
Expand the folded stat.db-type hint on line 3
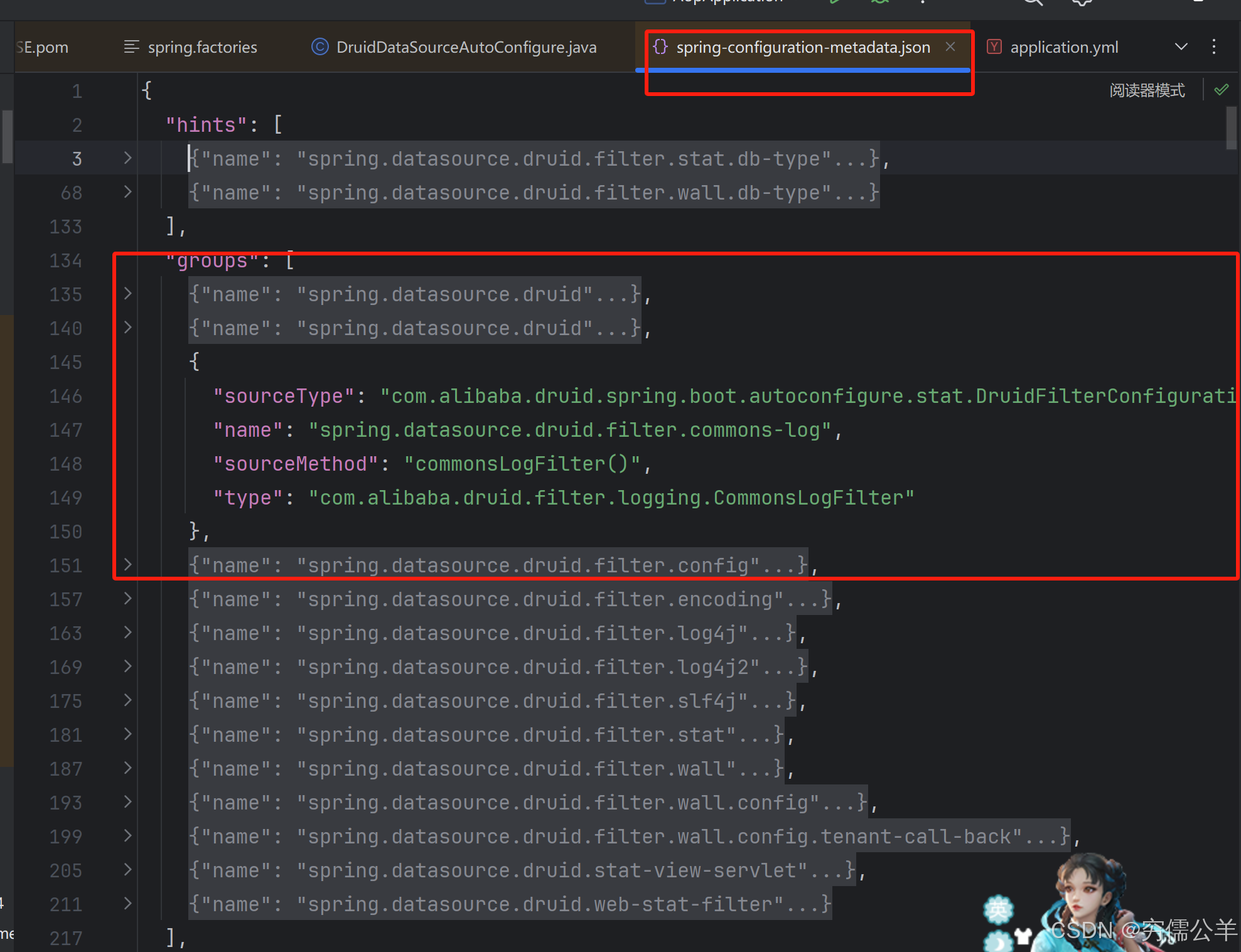(x=127, y=158)
